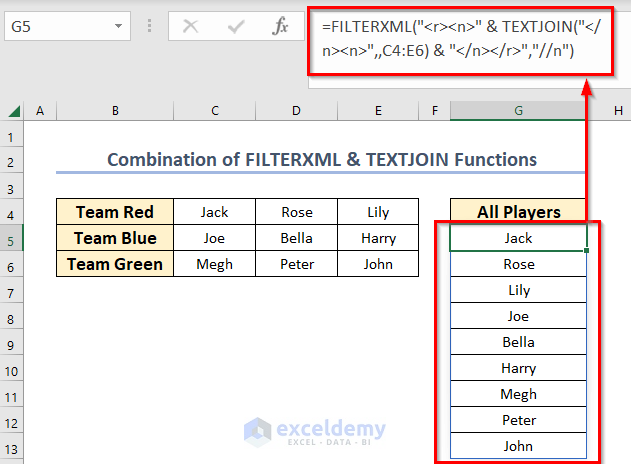The width and height of the screenshot is (631, 464).
Task: Click the Insert Function fx icon
Action: point(280,27)
